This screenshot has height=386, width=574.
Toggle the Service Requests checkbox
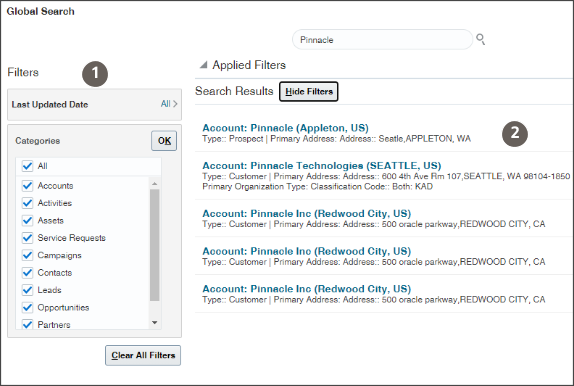coord(27,238)
